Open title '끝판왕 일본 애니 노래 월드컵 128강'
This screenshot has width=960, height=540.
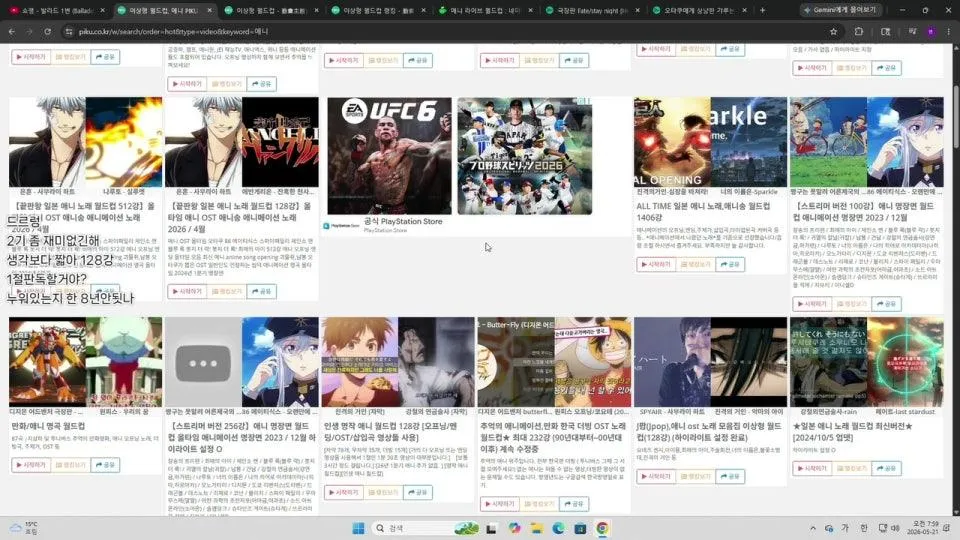coord(239,217)
